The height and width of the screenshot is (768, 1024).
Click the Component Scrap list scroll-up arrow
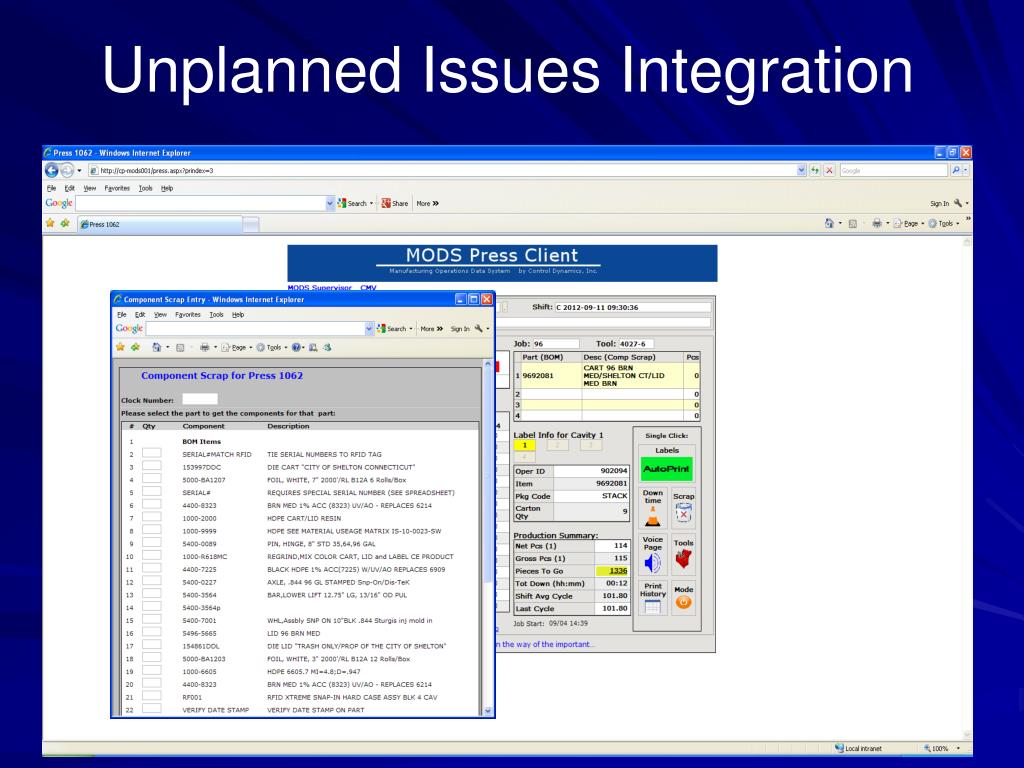pyautogui.click(x=488, y=363)
